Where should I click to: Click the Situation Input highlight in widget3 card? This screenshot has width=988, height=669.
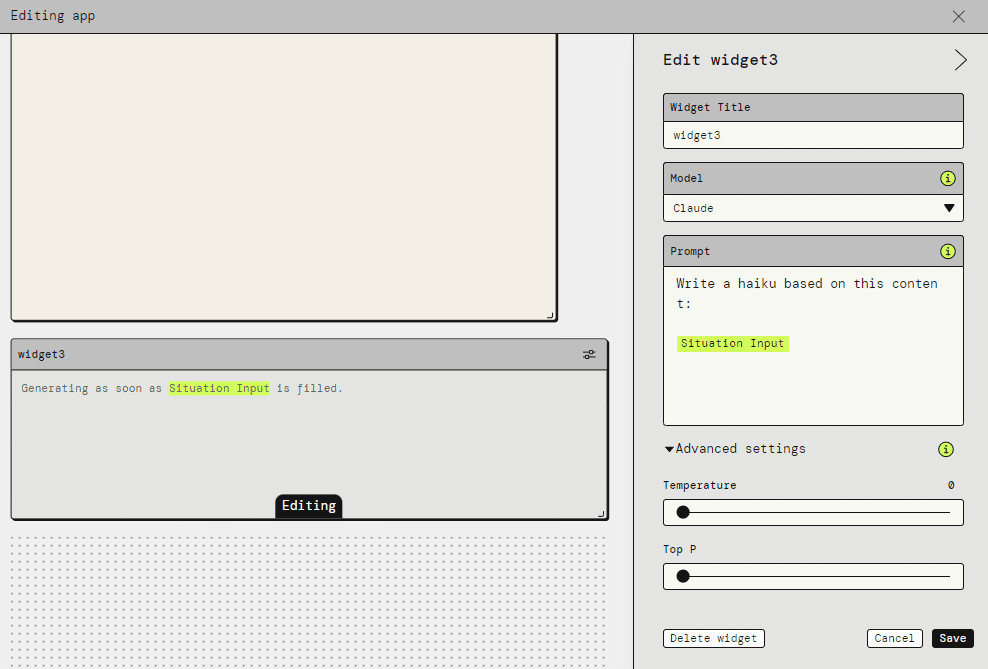219,388
